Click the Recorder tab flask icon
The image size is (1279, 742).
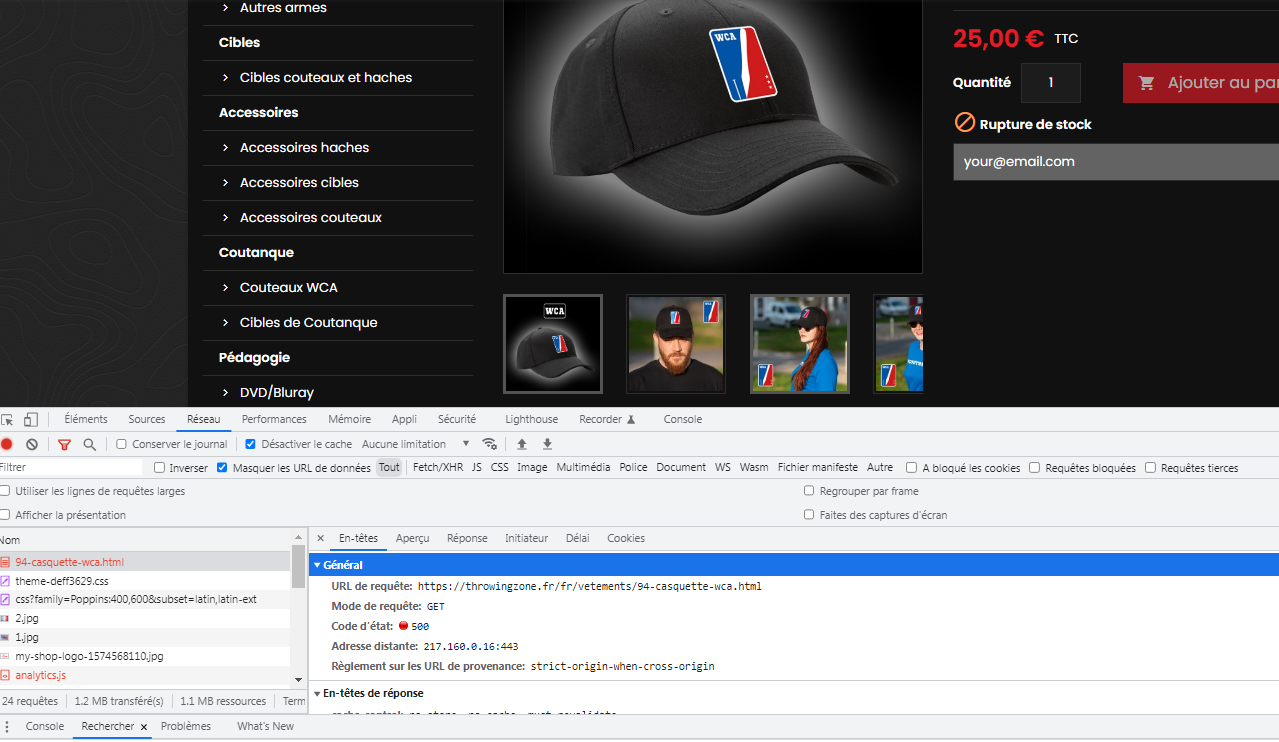(631, 420)
